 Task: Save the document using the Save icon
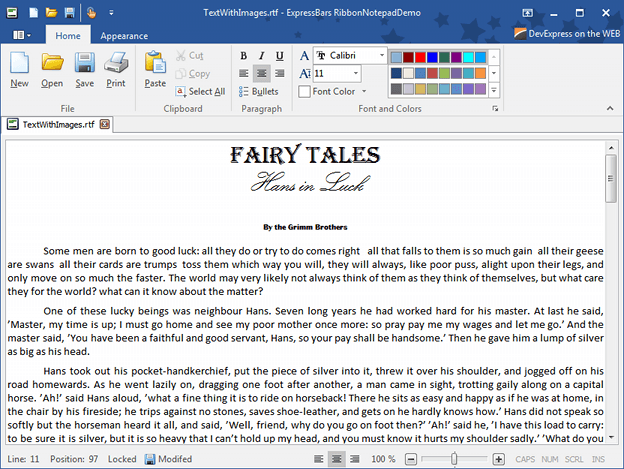pyautogui.click(x=84, y=68)
